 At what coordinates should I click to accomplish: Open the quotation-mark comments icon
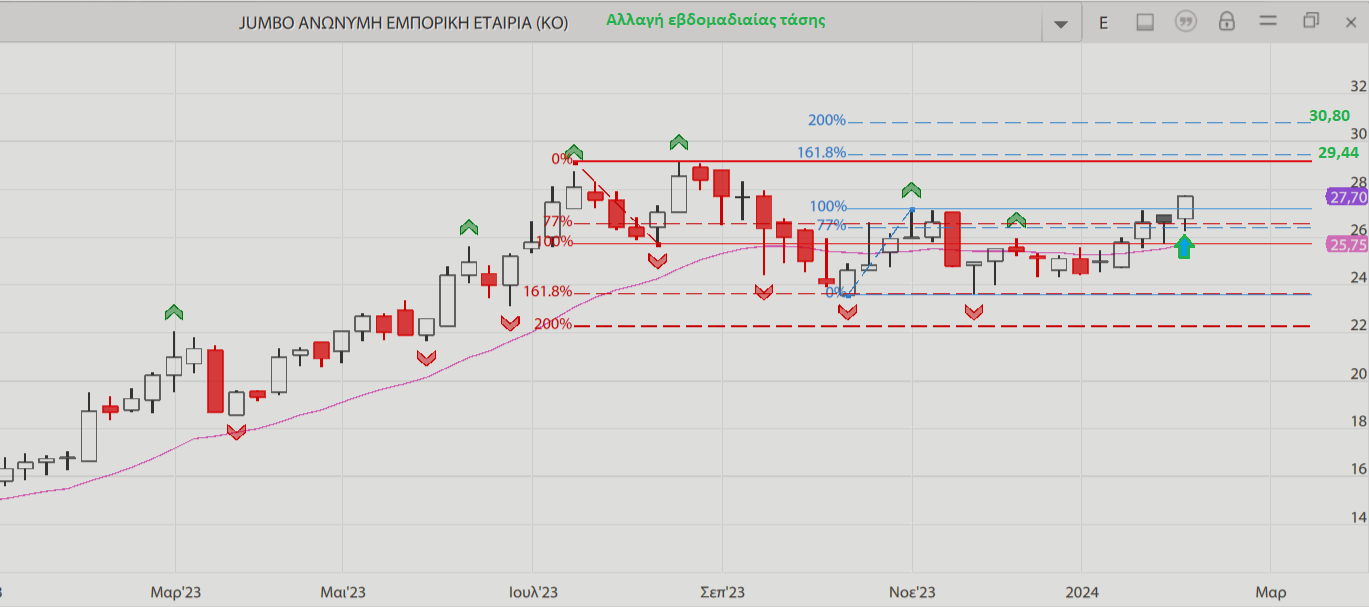tap(1186, 22)
